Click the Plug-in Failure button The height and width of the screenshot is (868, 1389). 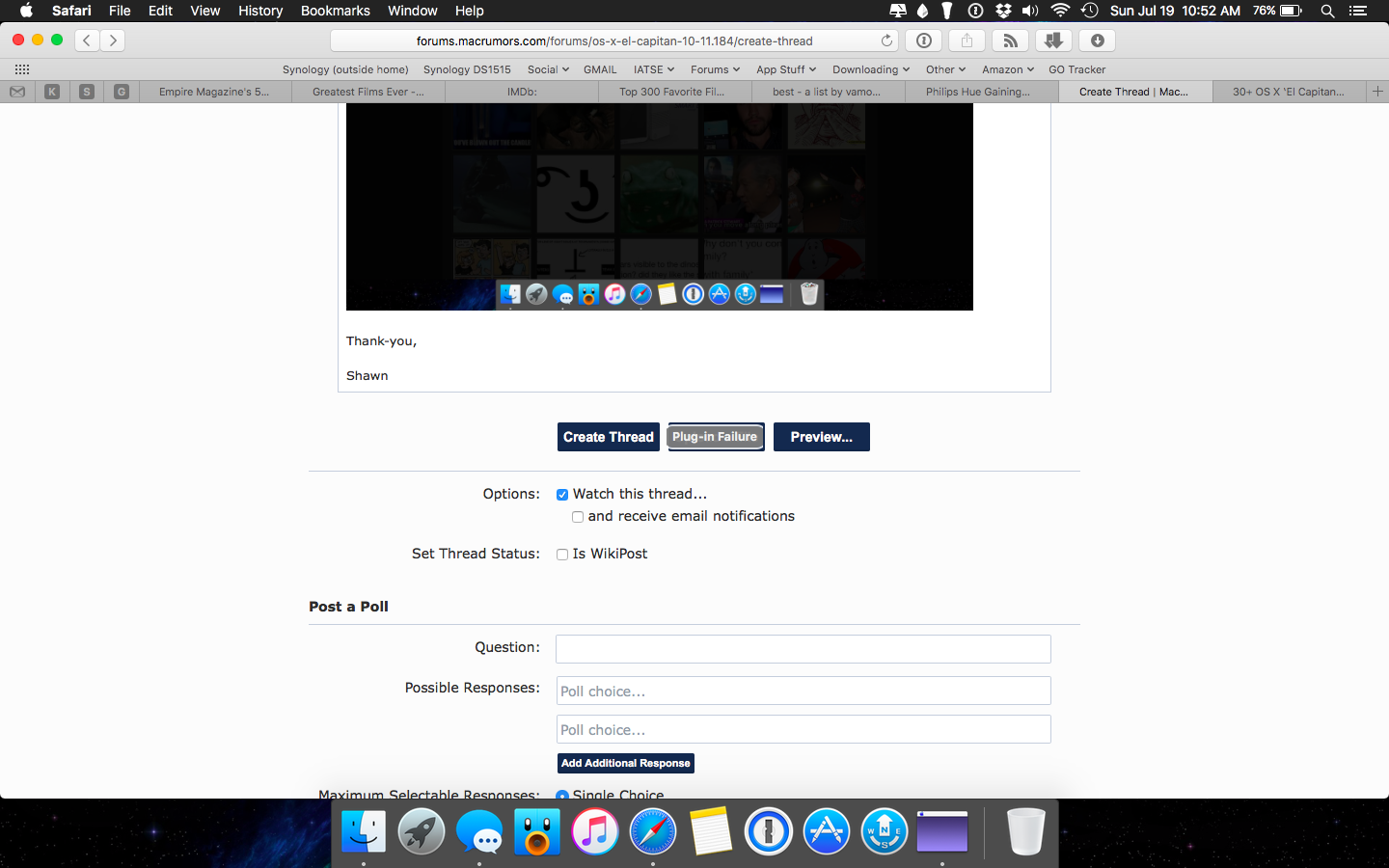tap(716, 437)
